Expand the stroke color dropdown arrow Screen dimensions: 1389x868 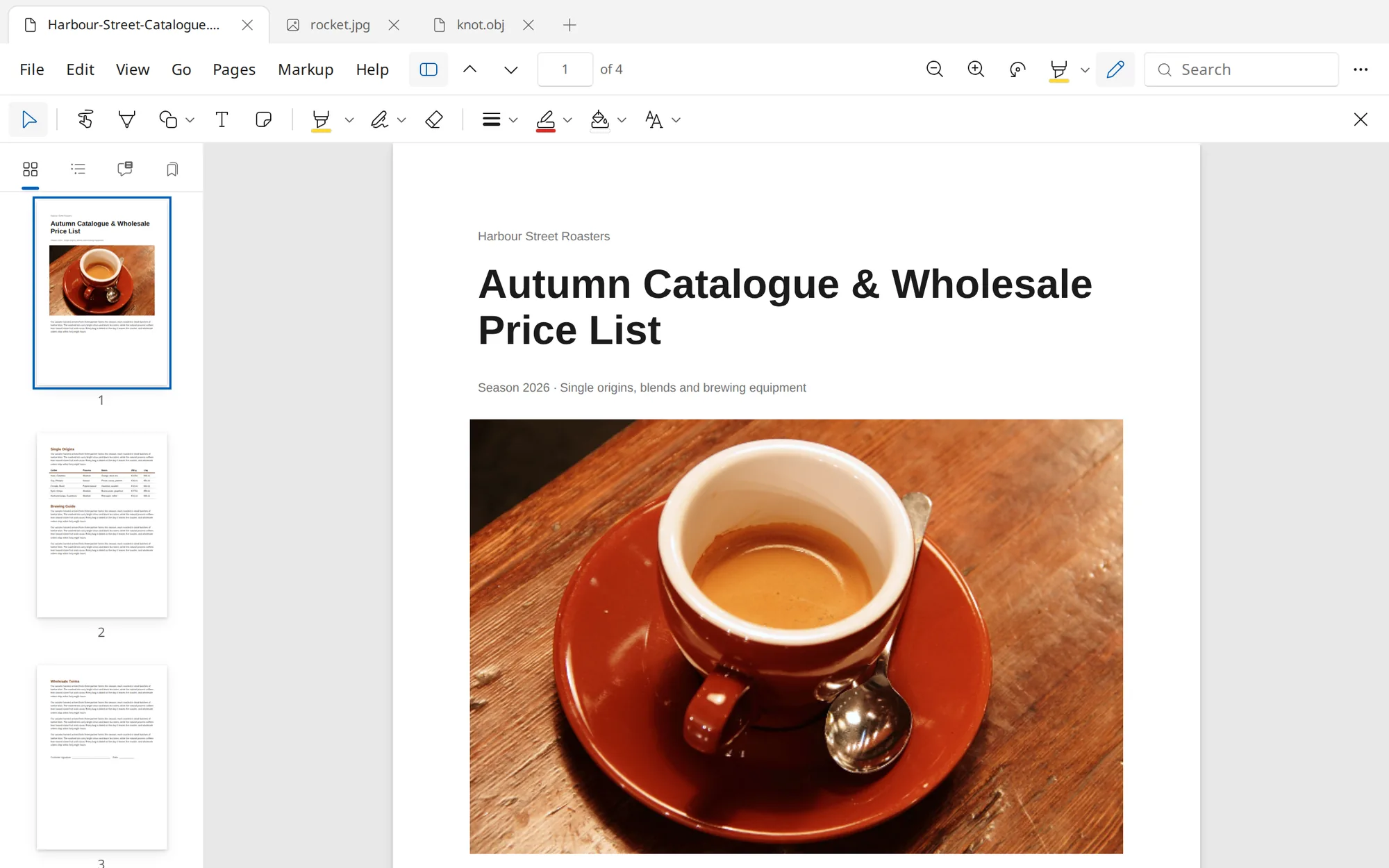568,120
